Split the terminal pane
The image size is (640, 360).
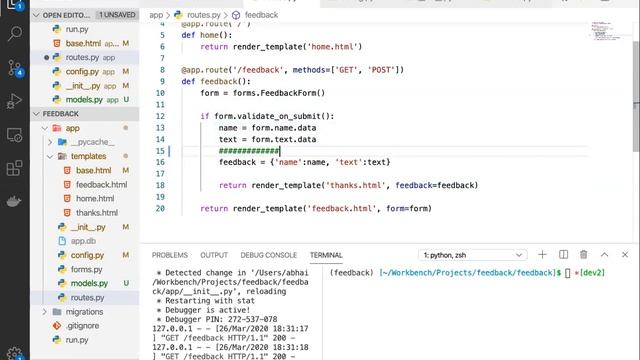point(563,255)
